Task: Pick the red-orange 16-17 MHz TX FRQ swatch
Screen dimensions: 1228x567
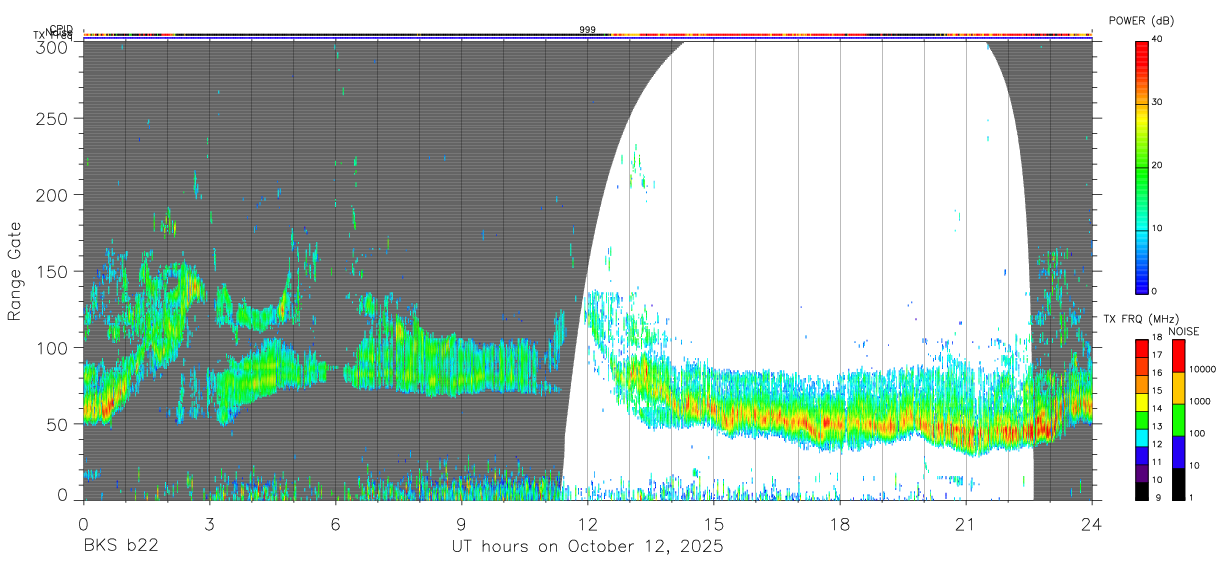Action: pyautogui.click(x=1141, y=367)
